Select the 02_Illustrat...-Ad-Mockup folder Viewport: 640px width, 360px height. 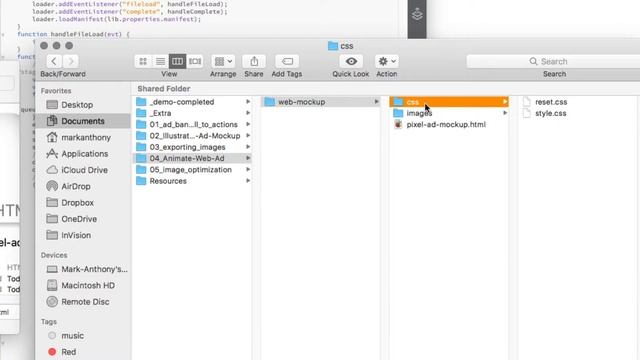193,136
